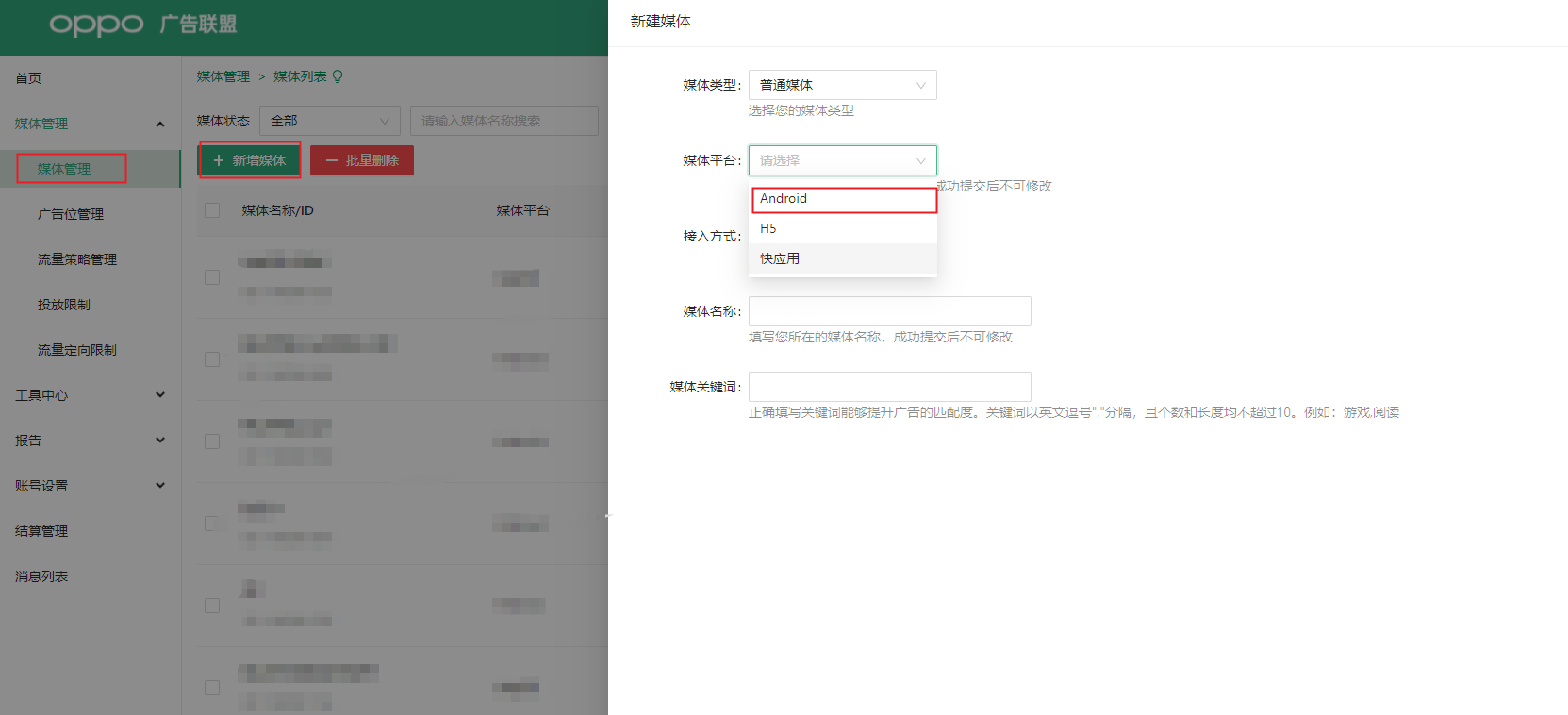
Task: Toggle the select-all checkbox in table header
Action: click(x=212, y=210)
